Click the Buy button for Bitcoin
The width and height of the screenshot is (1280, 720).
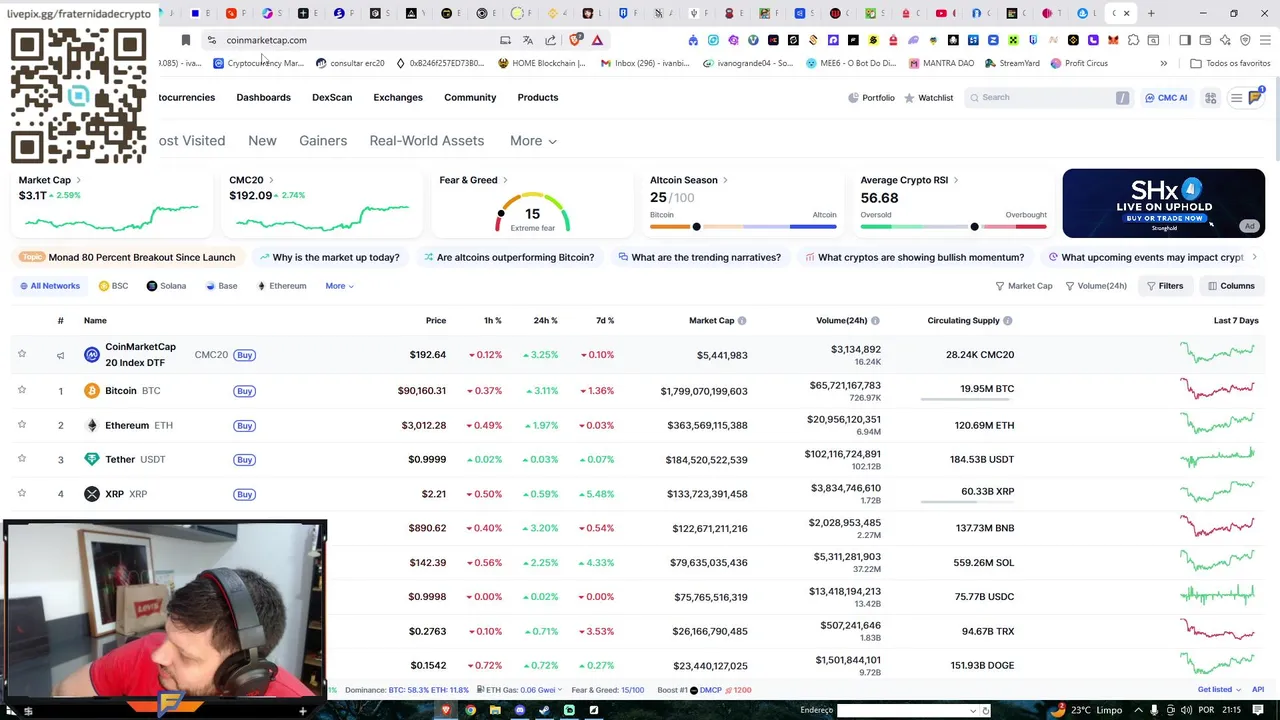[244, 391]
